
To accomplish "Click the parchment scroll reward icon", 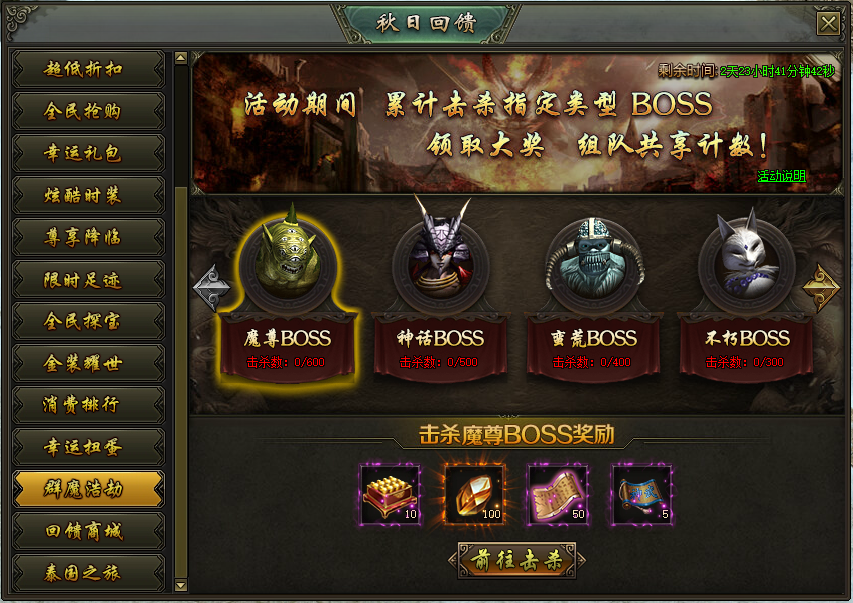I will click(558, 494).
